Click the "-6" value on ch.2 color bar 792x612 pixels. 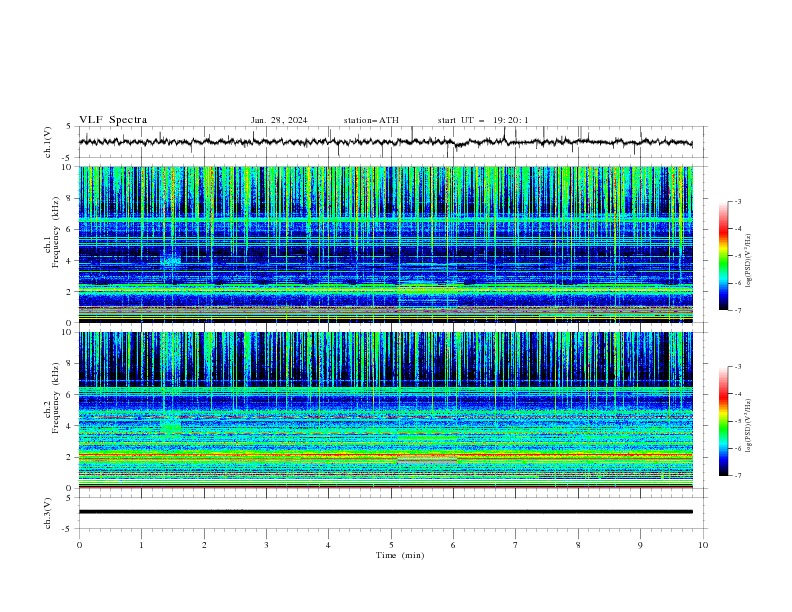point(738,448)
